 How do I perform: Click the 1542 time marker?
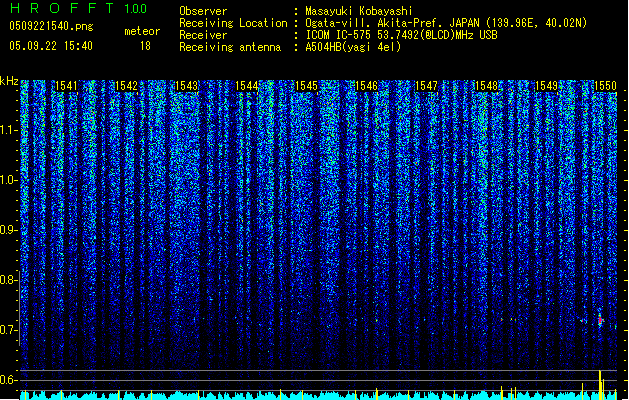[x=126, y=86]
